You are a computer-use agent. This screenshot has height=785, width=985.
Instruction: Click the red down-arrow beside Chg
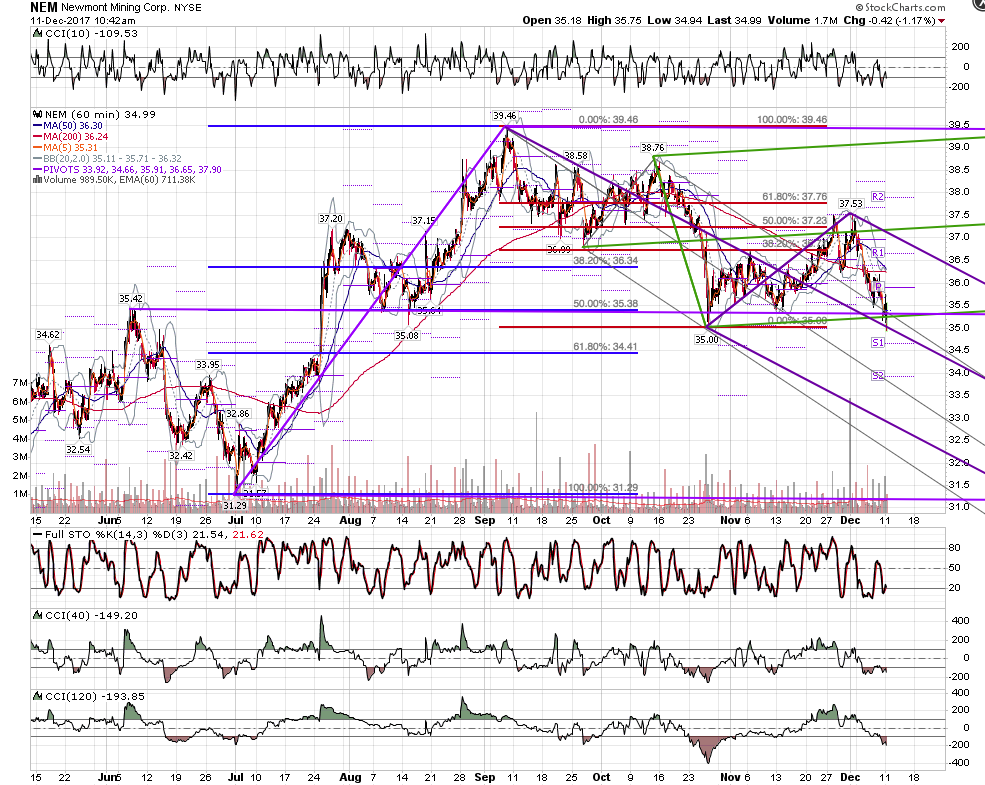(942, 21)
